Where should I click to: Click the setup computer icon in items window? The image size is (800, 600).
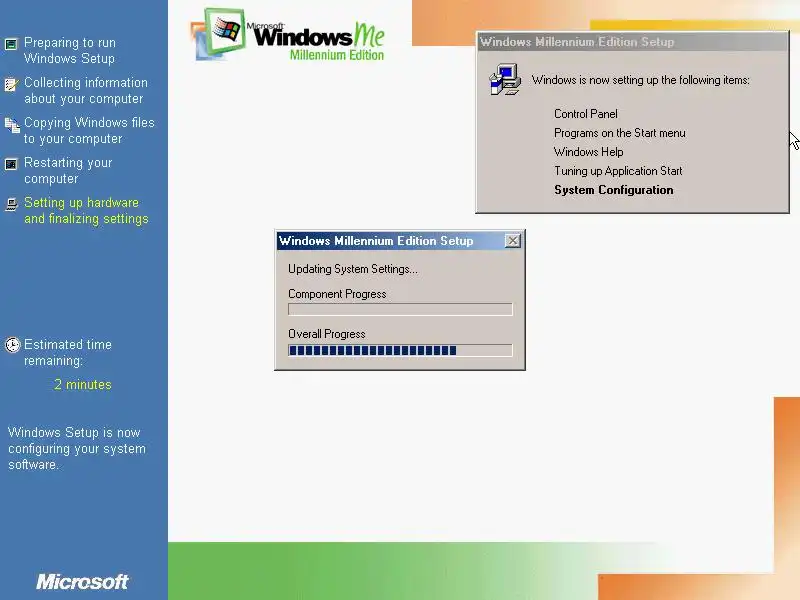click(x=505, y=79)
